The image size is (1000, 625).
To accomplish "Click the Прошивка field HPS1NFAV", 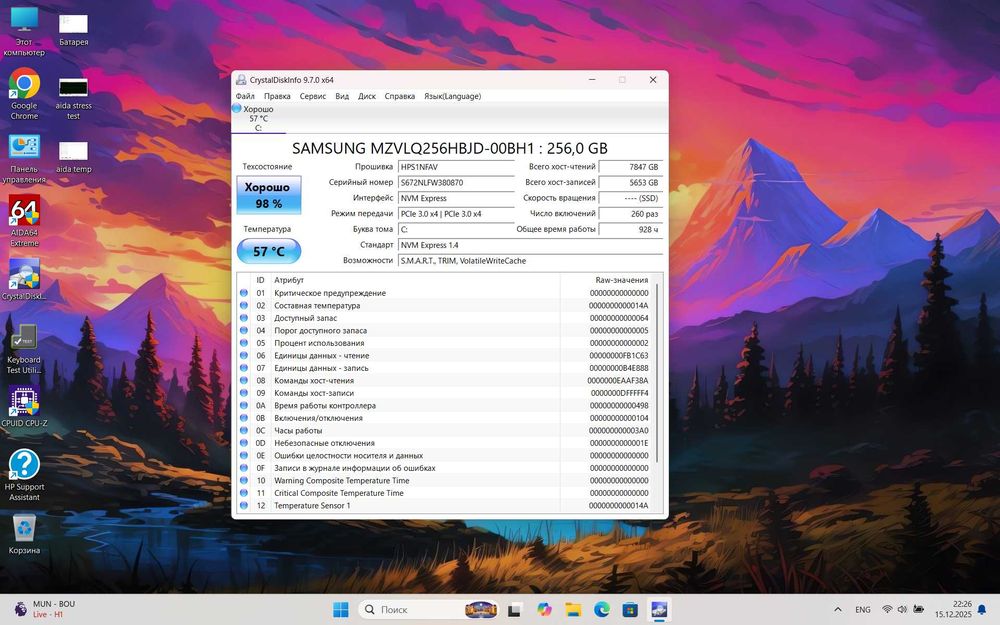I will coord(456,167).
